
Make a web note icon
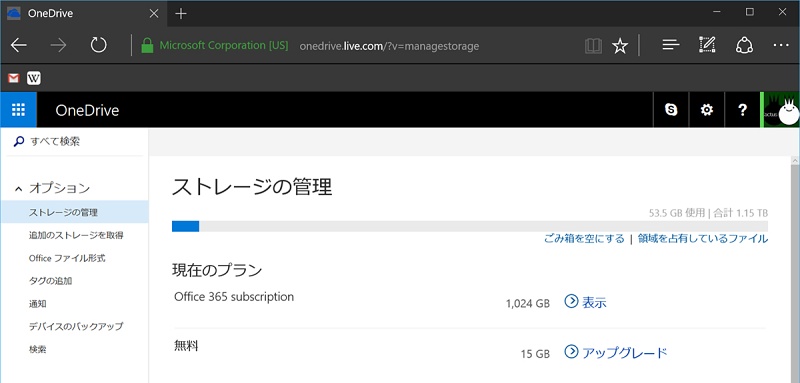[707, 45]
